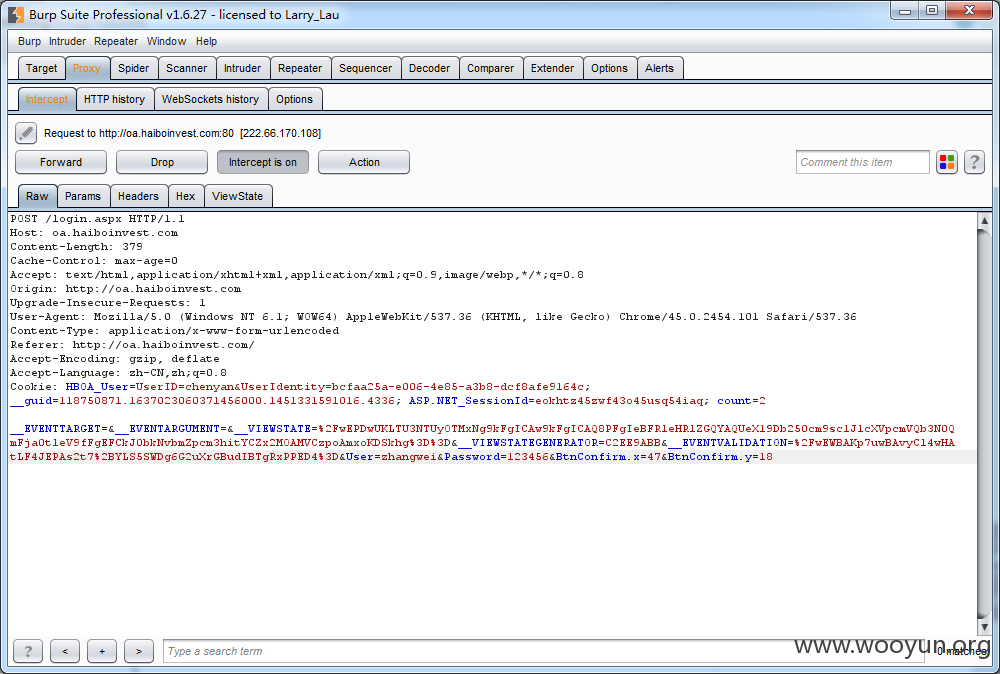Viewport: 1000px width, 674px height.
Task: Forward the intercepted request
Action: point(61,162)
